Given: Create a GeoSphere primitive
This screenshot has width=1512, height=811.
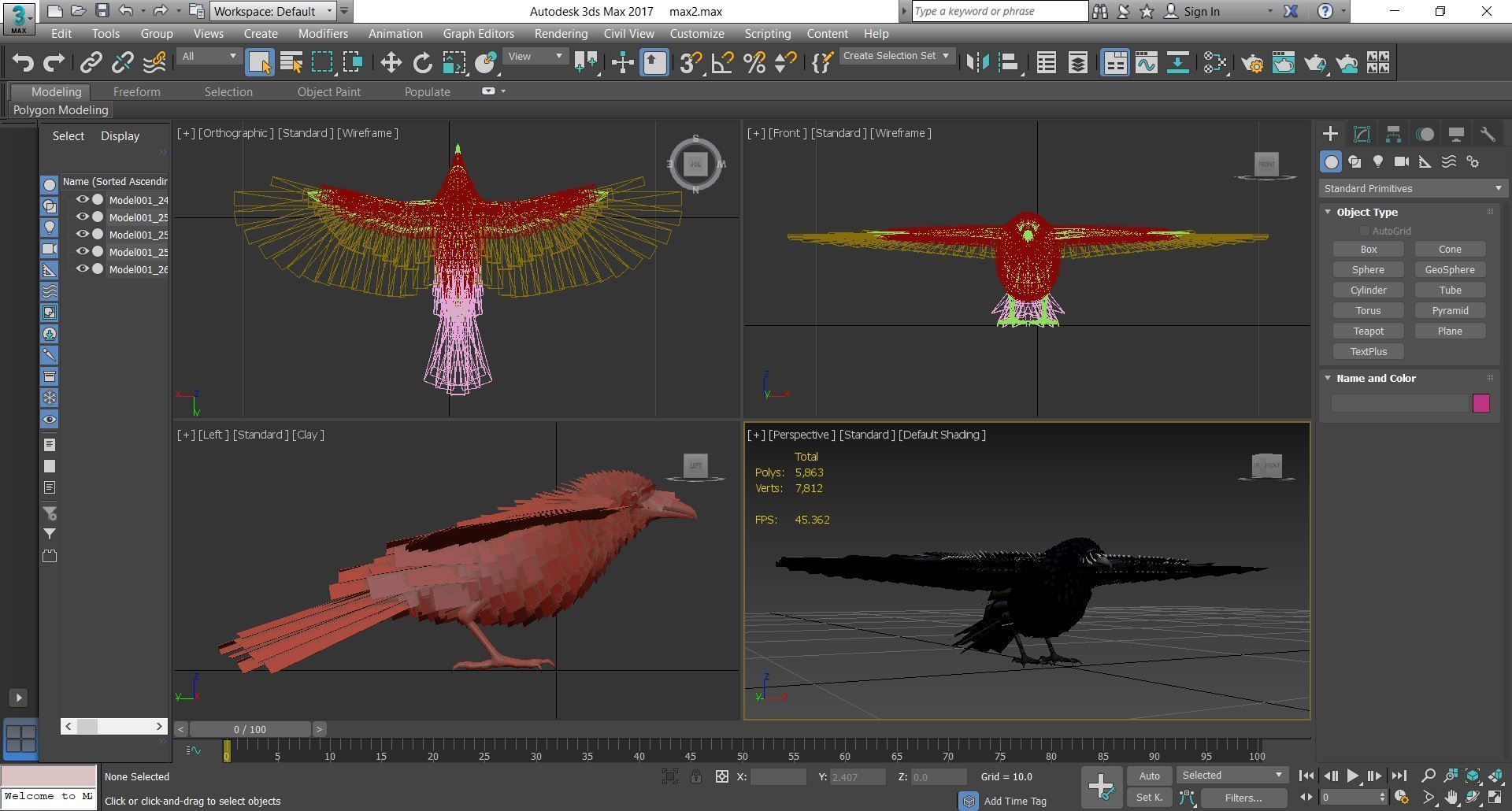Looking at the screenshot, I should (1450, 270).
